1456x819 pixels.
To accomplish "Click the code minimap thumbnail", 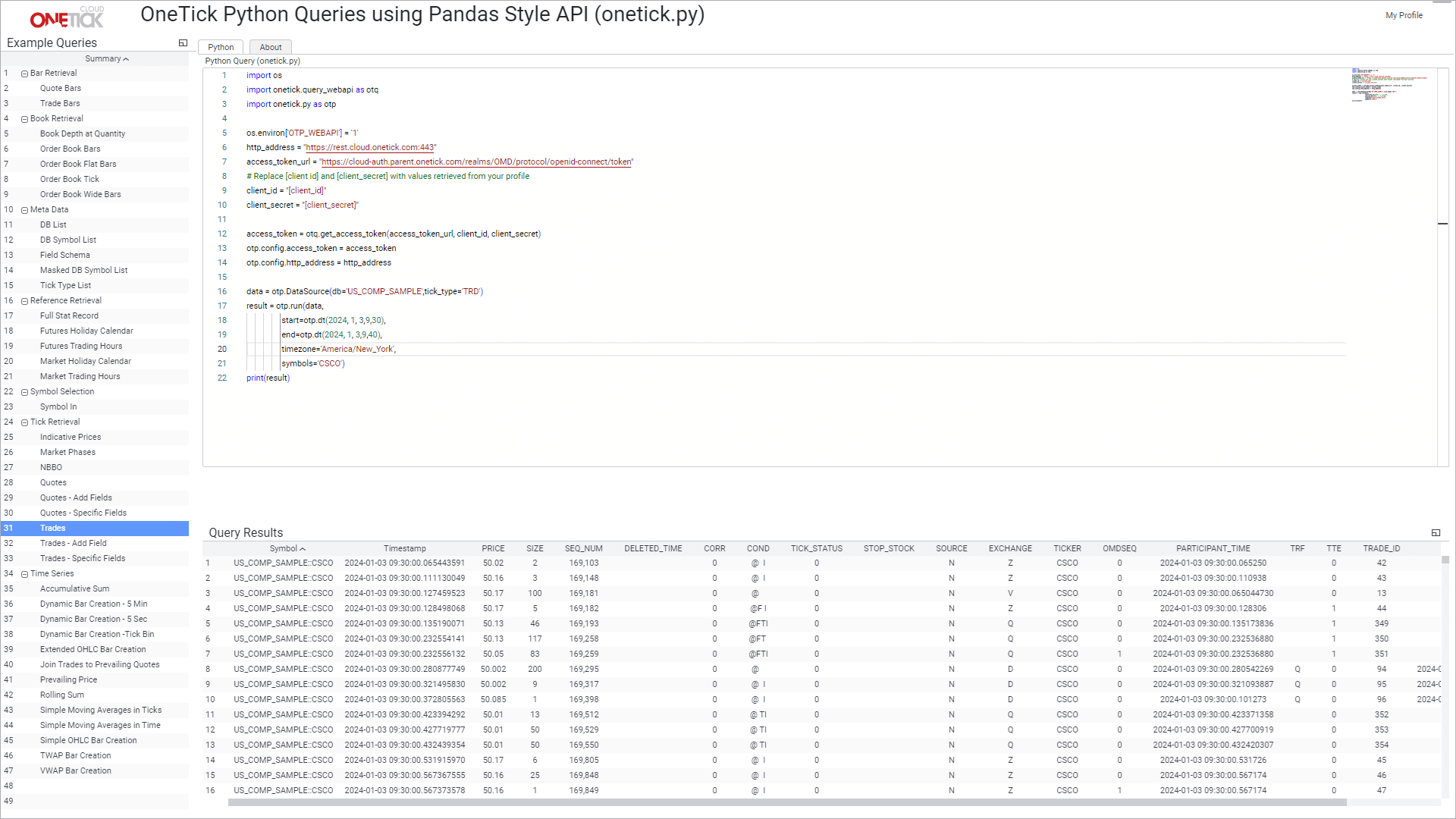I will pyautogui.click(x=1389, y=84).
